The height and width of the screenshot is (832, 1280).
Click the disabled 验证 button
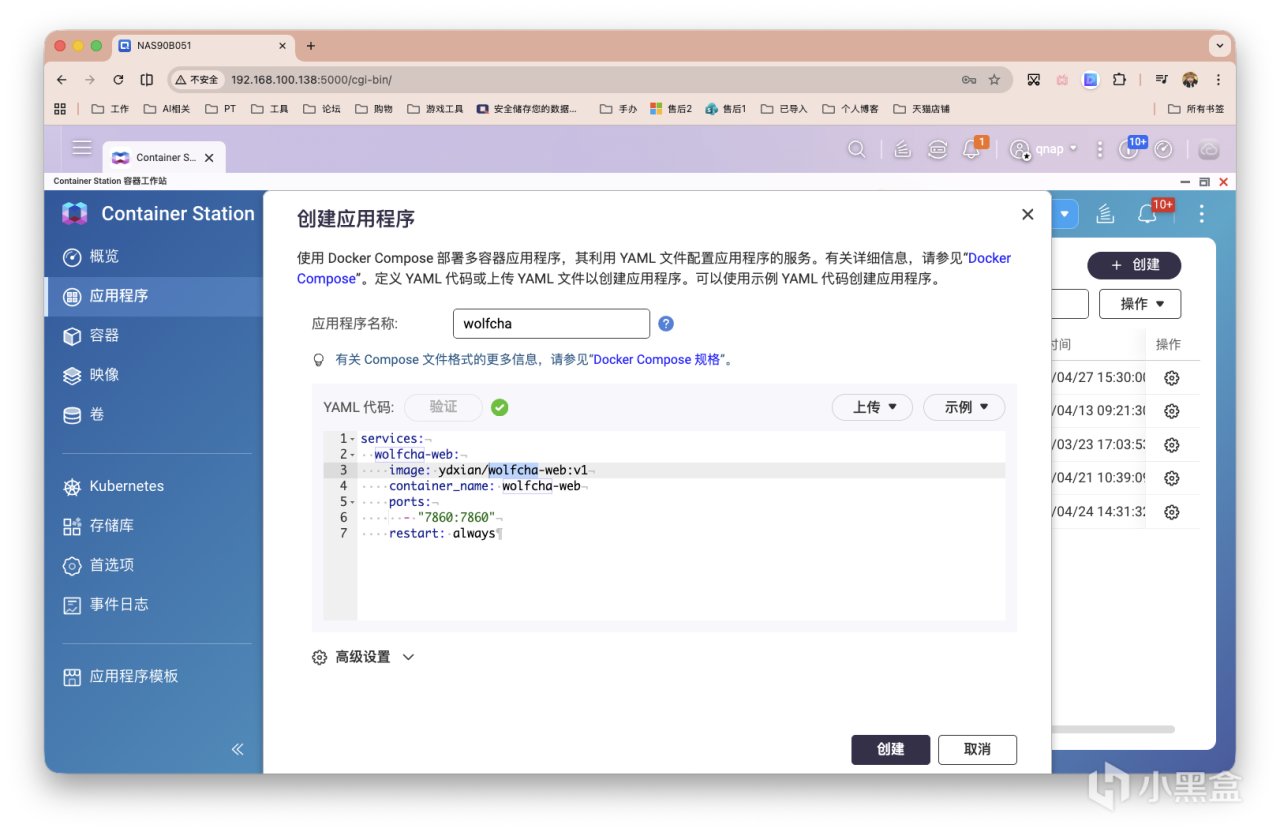(443, 407)
